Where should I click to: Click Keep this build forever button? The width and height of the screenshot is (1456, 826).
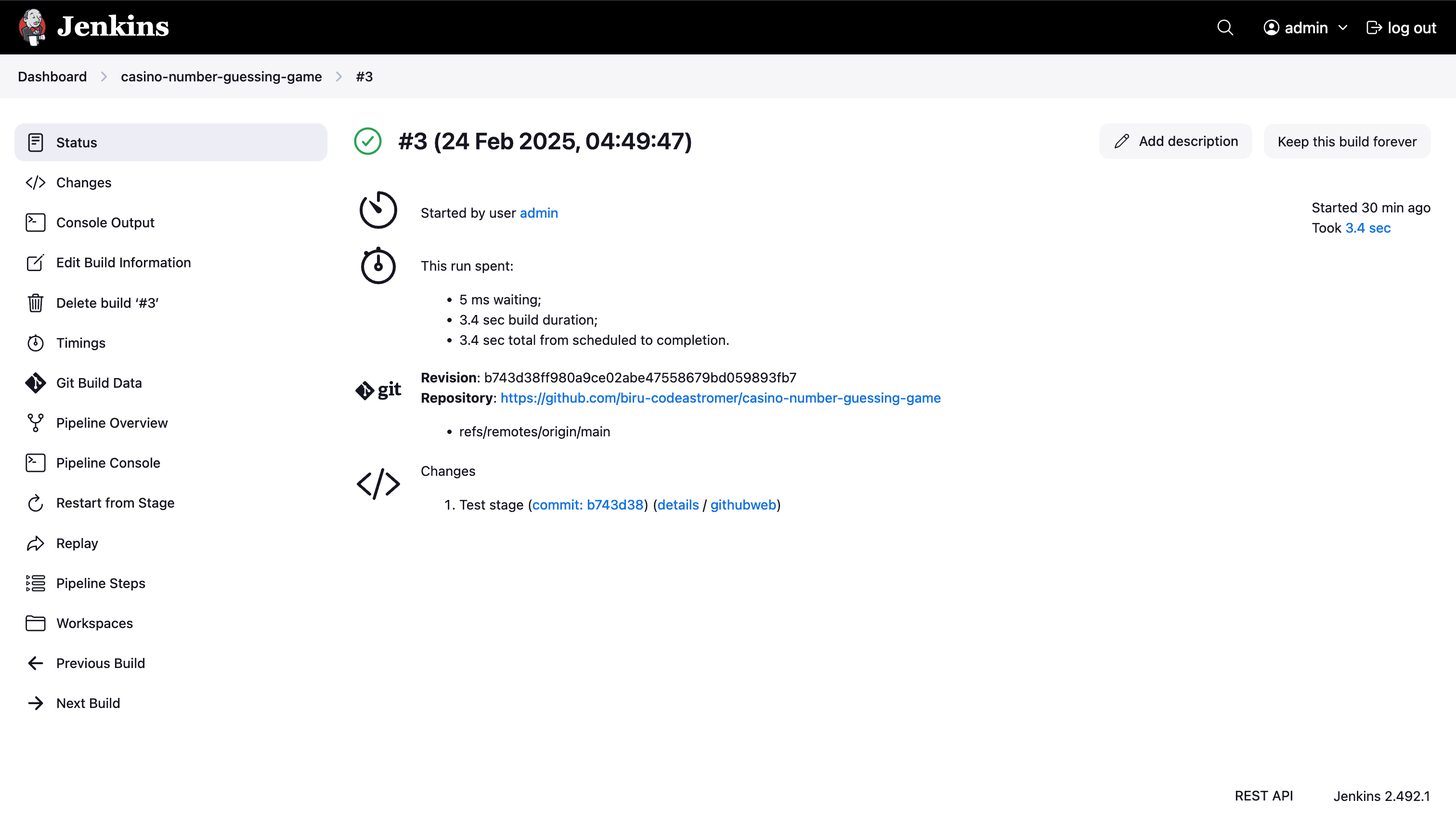click(x=1347, y=141)
